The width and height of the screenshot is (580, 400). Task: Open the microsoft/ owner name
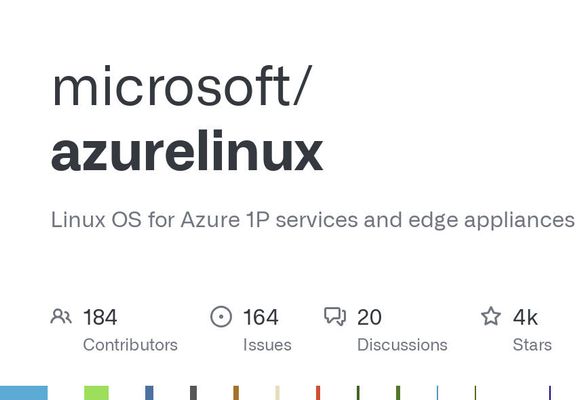182,87
